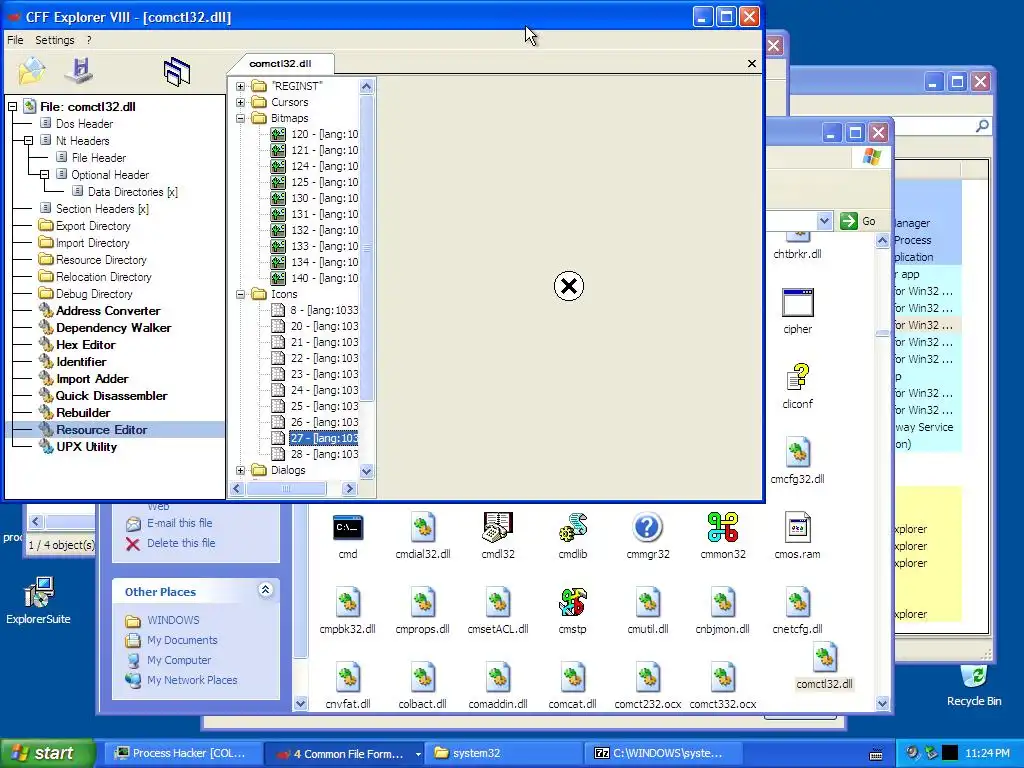The height and width of the screenshot is (768, 1024).
Task: Select icon resource 28
Action: [324, 454]
